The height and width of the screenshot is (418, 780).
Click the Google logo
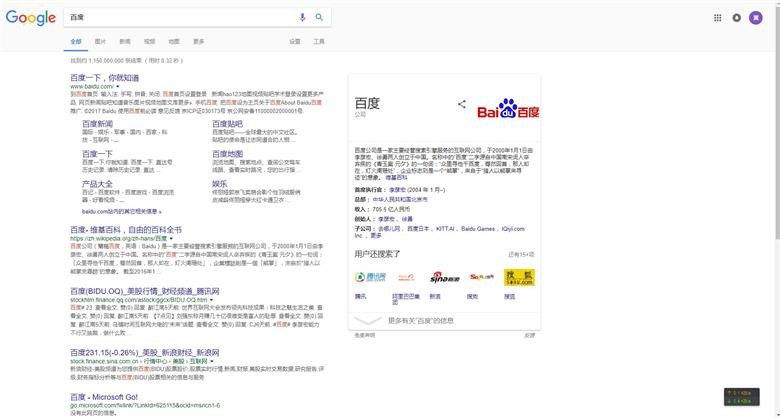31,18
